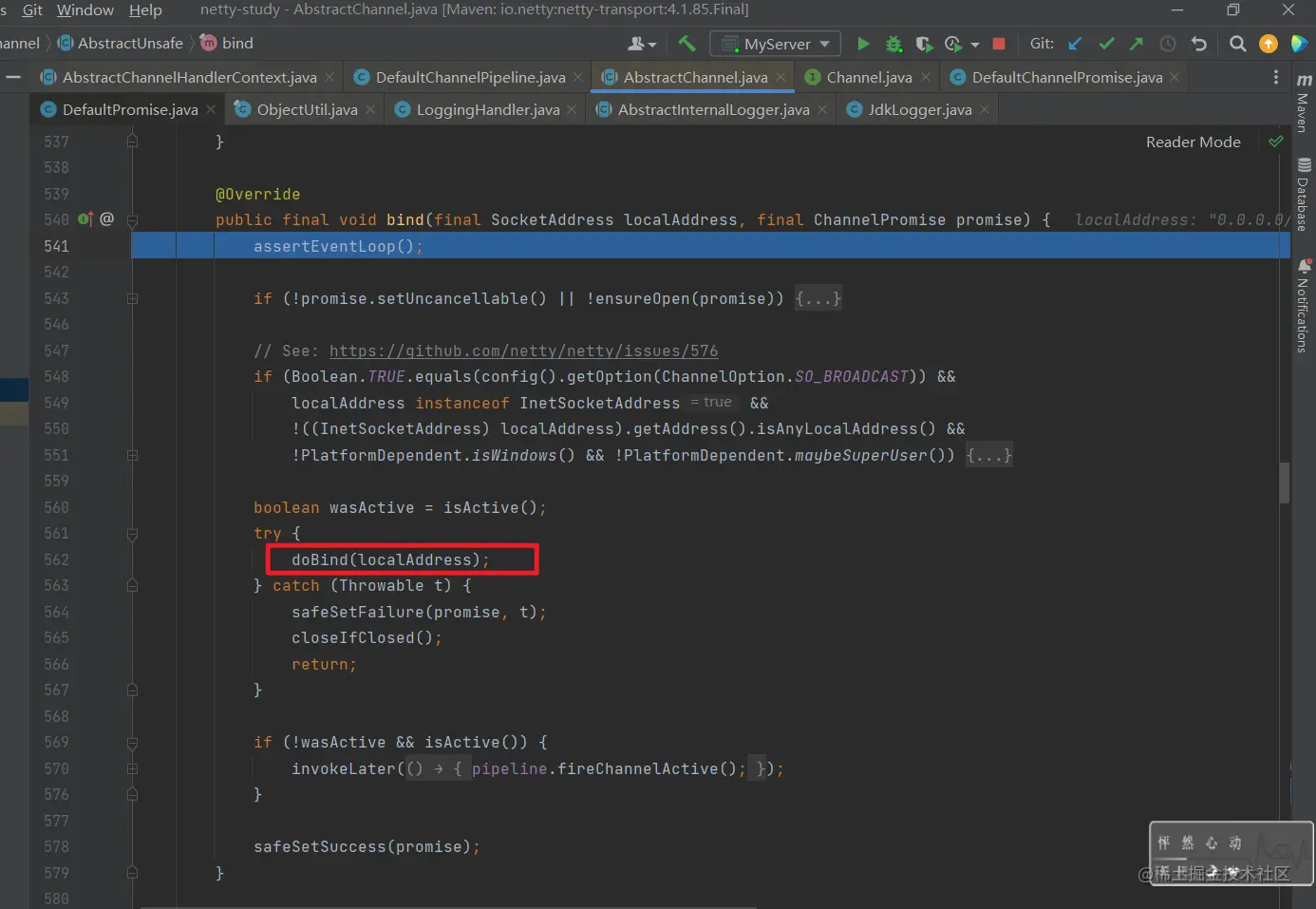Open the Help menu
The height and width of the screenshot is (909, 1316).
coord(145,9)
